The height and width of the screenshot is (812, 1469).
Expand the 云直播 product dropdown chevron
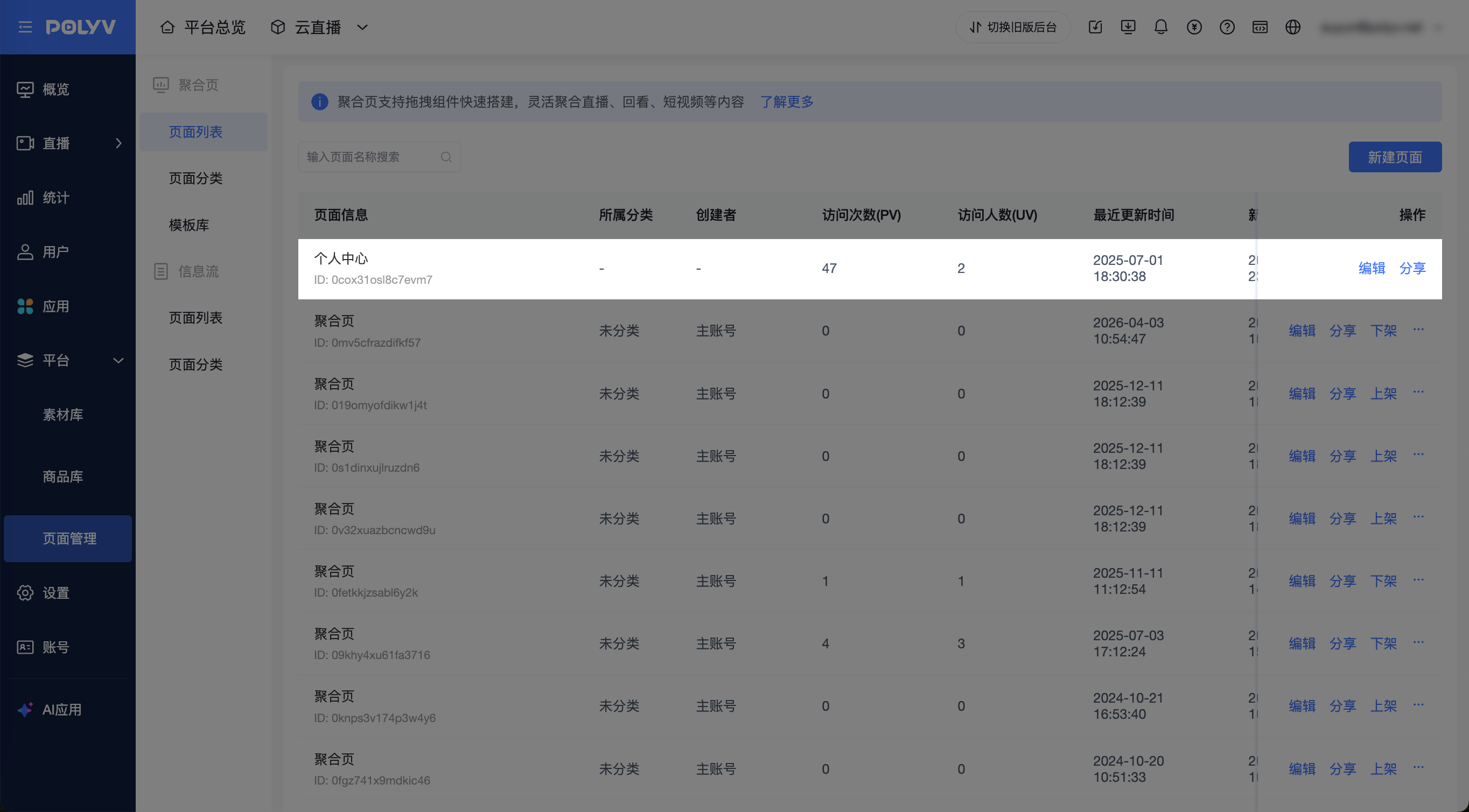362,27
